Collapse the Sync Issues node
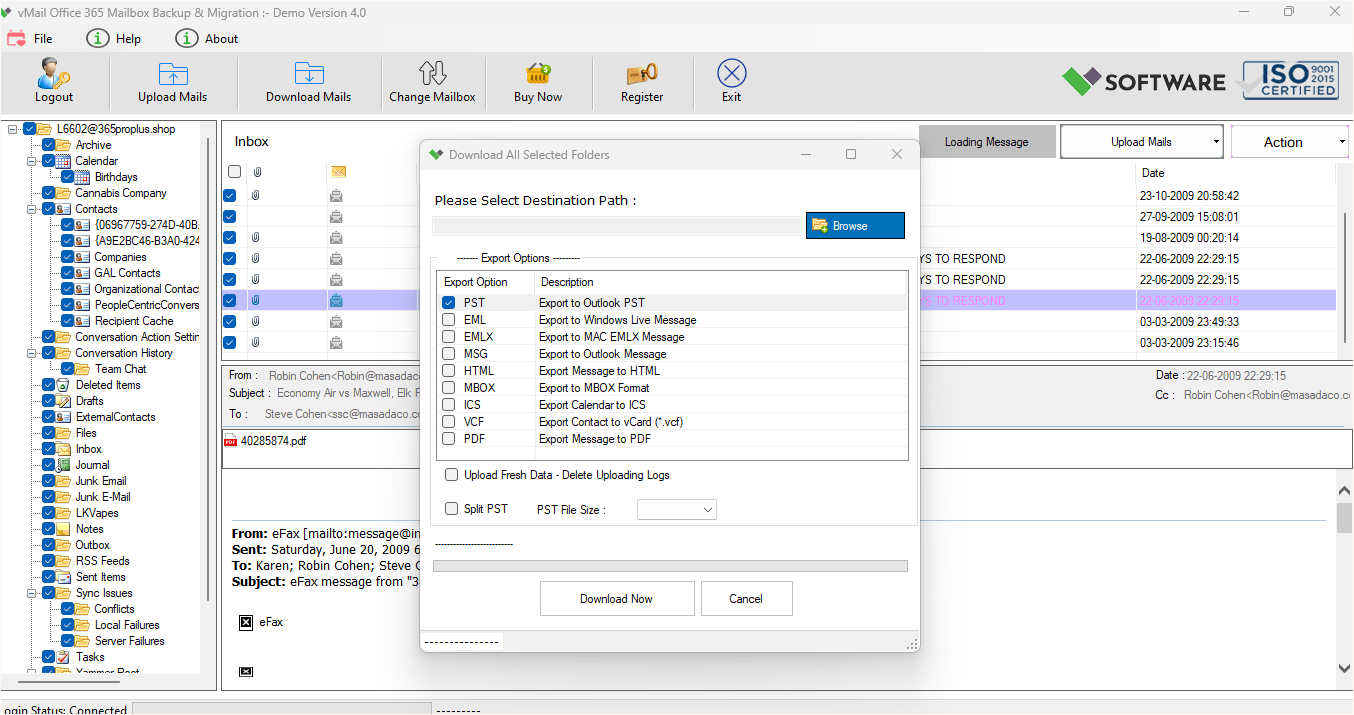This screenshot has height=715, width=1354. pos(32,593)
